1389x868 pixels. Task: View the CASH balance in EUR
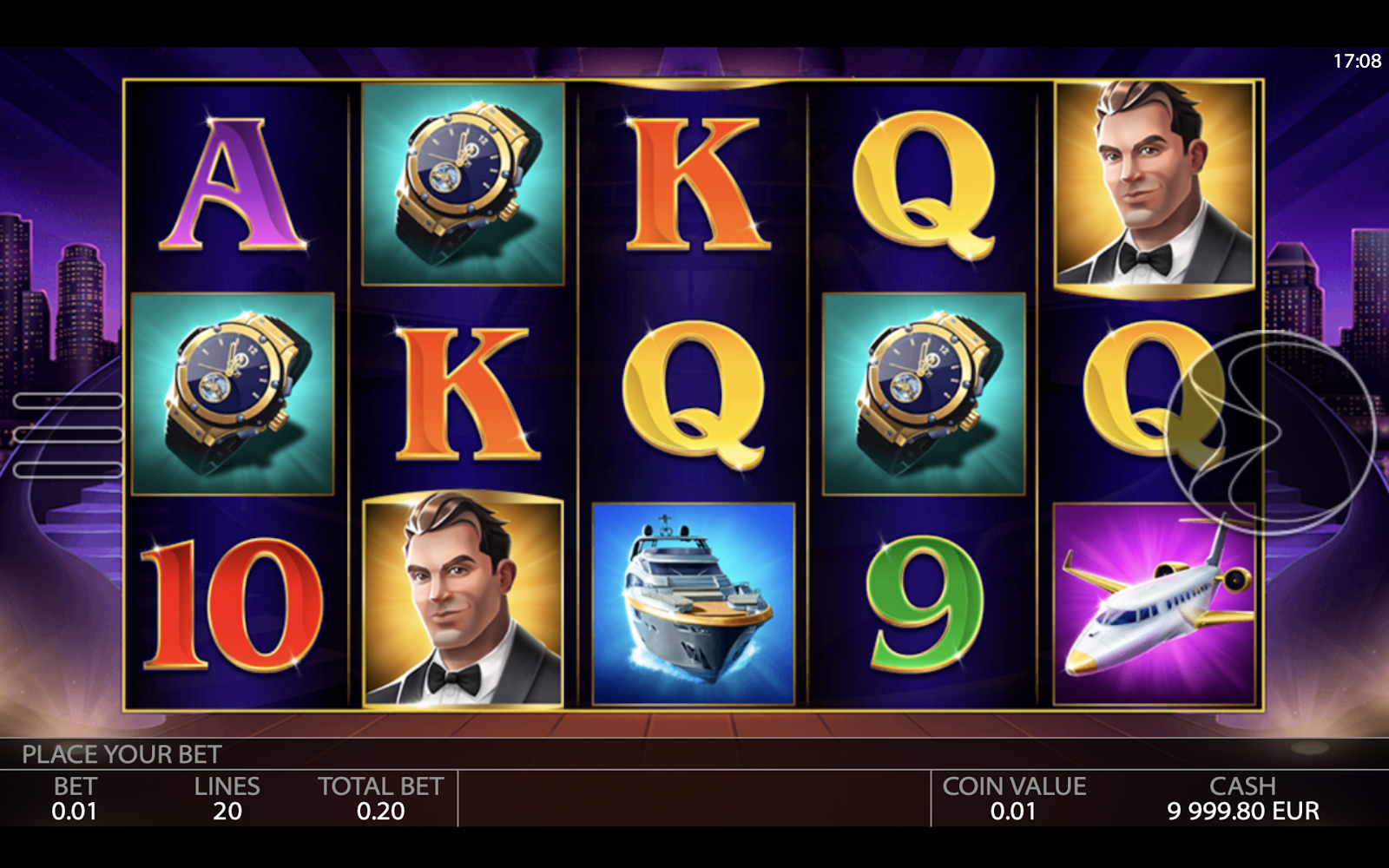[x=1243, y=799]
